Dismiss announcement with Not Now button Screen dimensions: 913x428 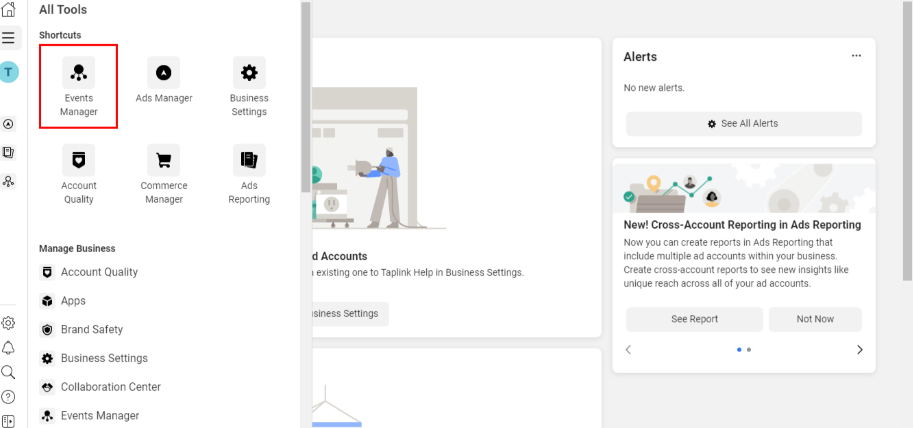tap(815, 319)
